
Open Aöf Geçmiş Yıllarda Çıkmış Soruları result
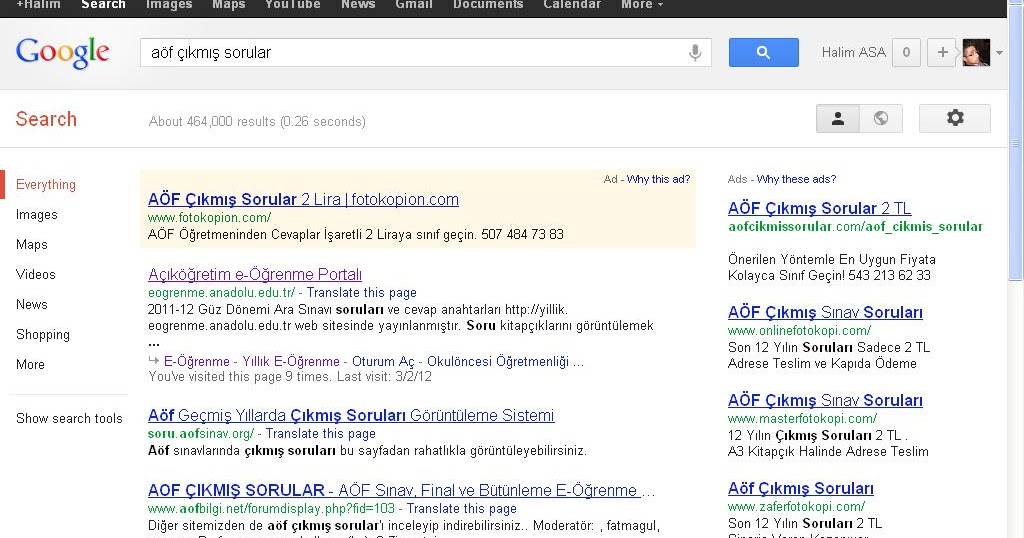click(351, 416)
